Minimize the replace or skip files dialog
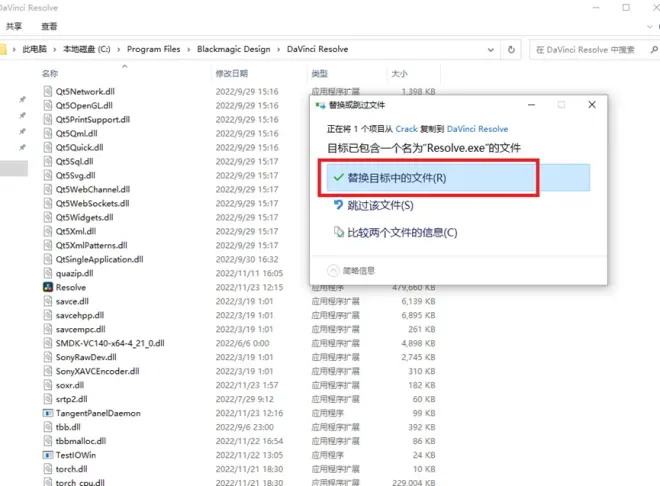 pos(532,104)
